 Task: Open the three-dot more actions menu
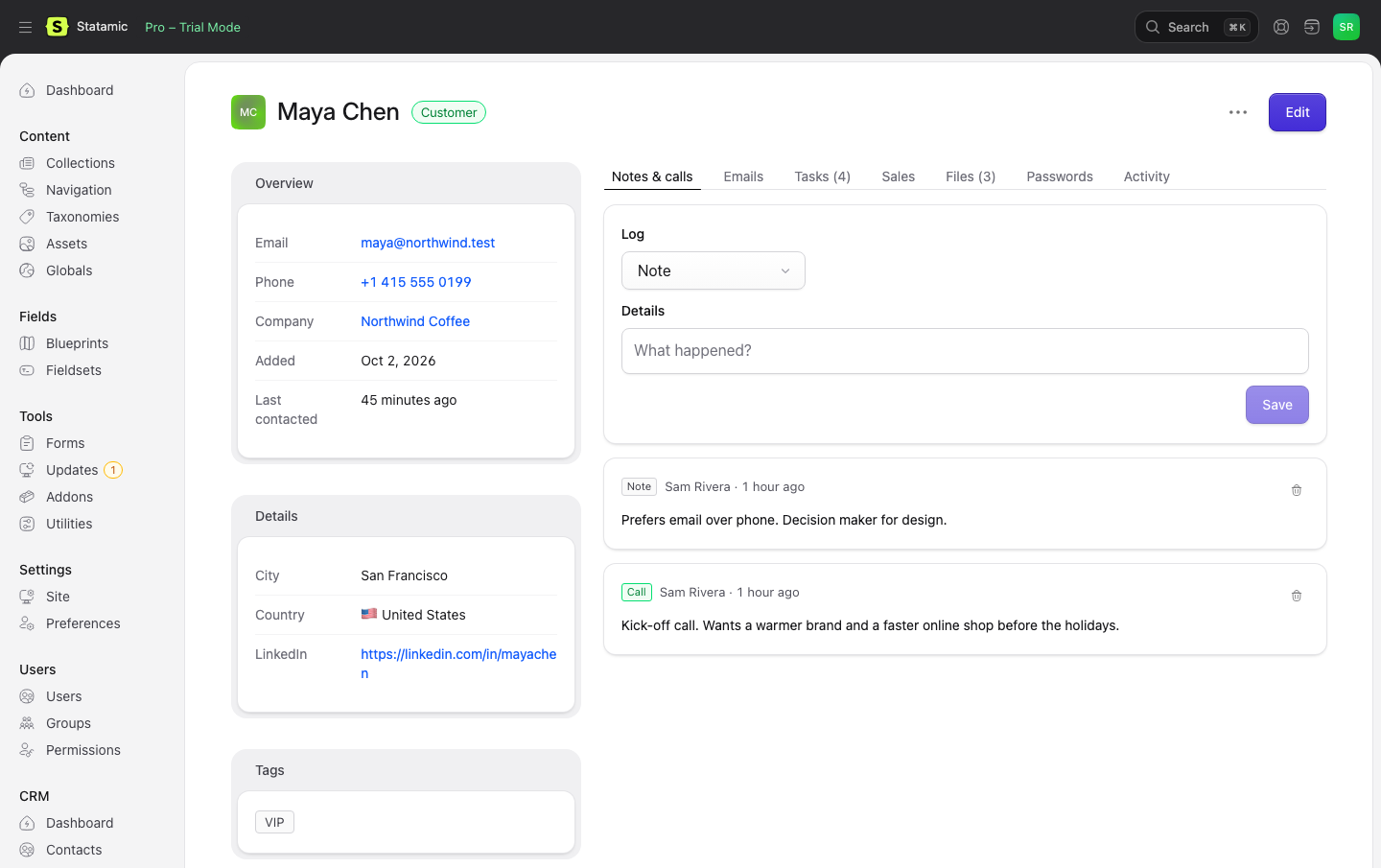tap(1238, 112)
